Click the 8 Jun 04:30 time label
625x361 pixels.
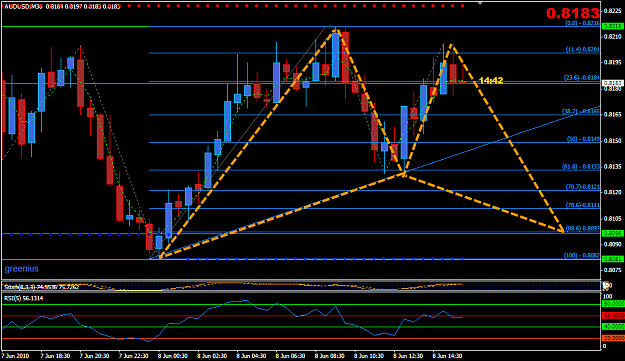[x=252, y=355]
